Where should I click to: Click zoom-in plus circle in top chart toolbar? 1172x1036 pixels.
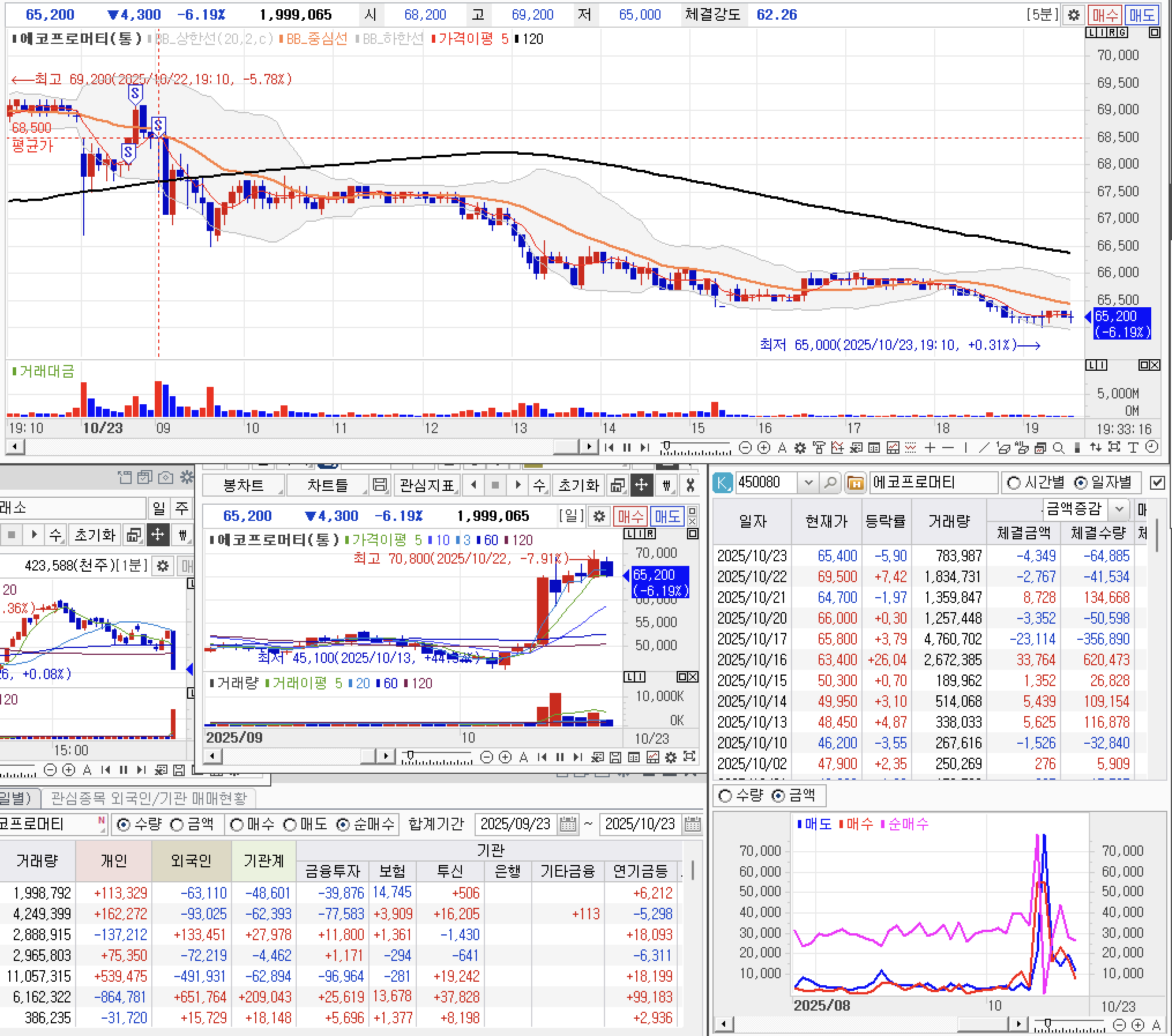[x=763, y=448]
